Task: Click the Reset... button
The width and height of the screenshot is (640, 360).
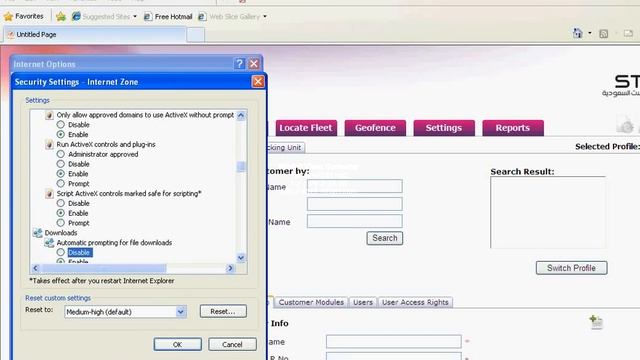Action: (x=223, y=311)
